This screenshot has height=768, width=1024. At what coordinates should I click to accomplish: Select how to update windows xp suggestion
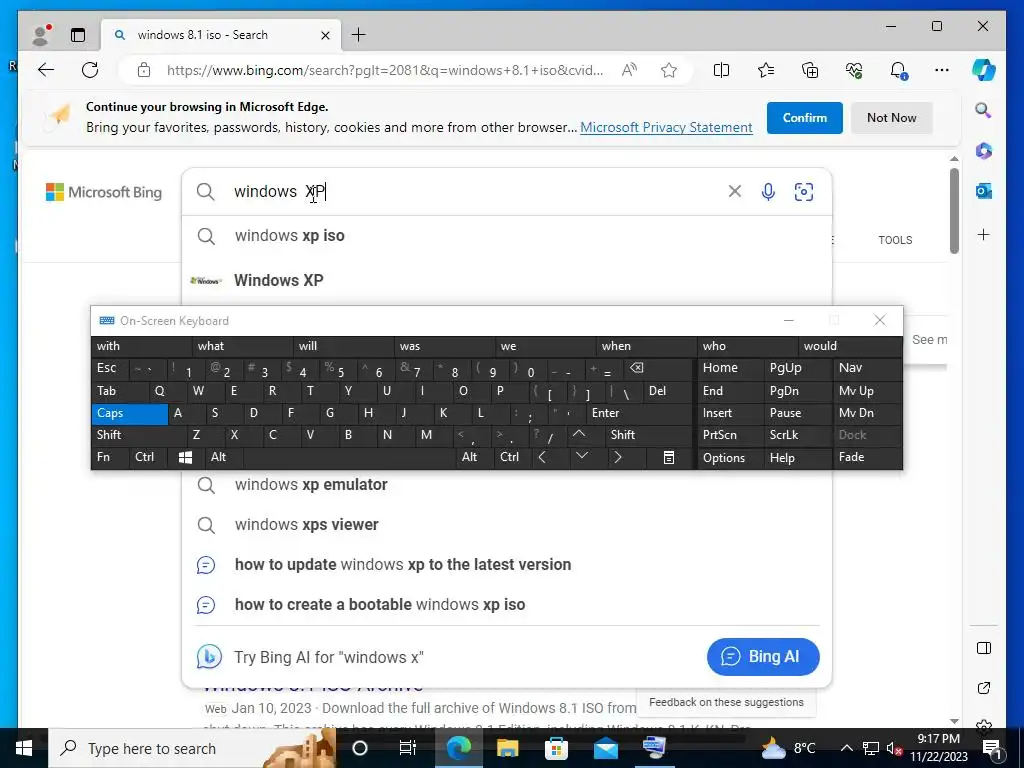point(507,564)
